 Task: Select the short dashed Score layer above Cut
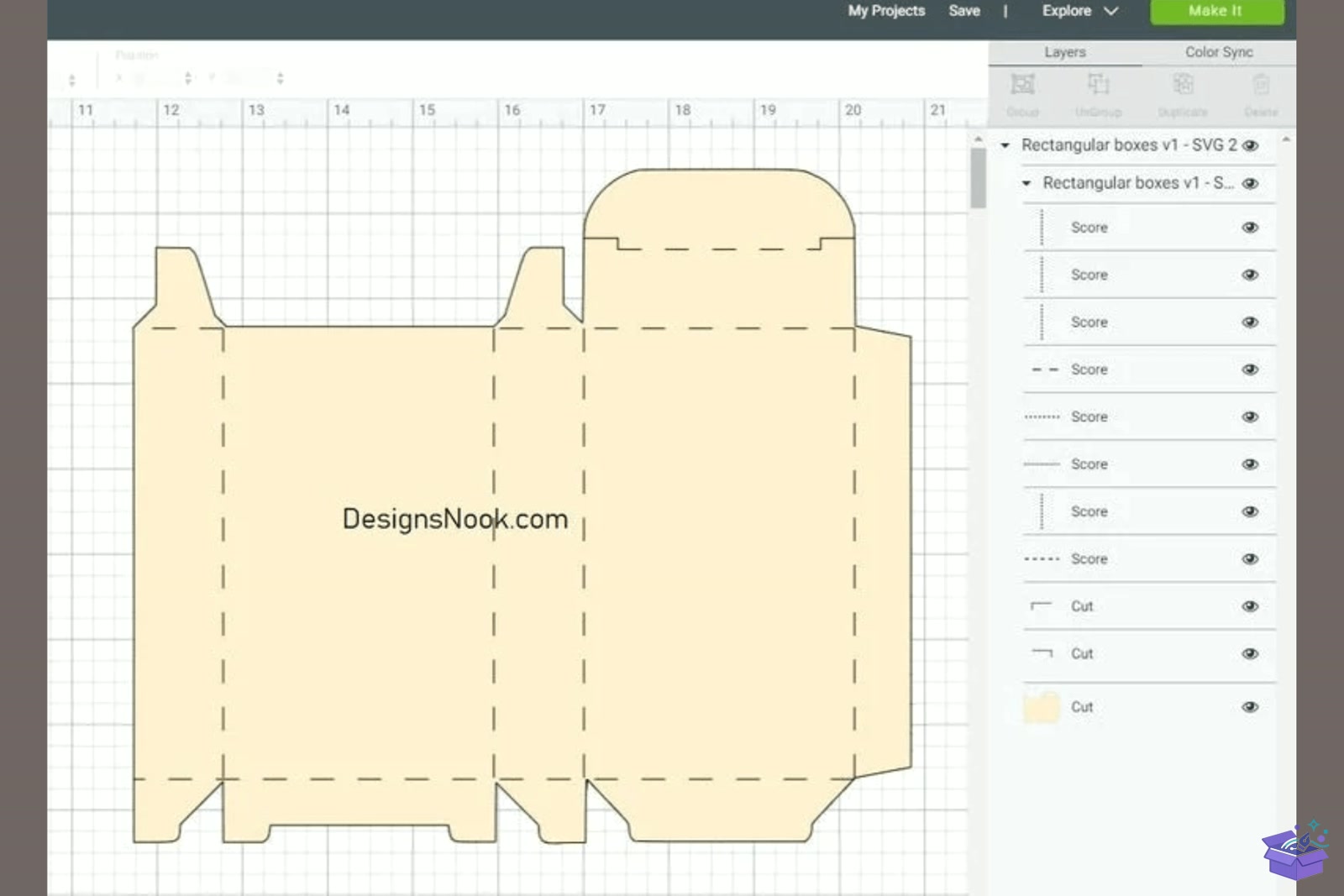point(1148,559)
